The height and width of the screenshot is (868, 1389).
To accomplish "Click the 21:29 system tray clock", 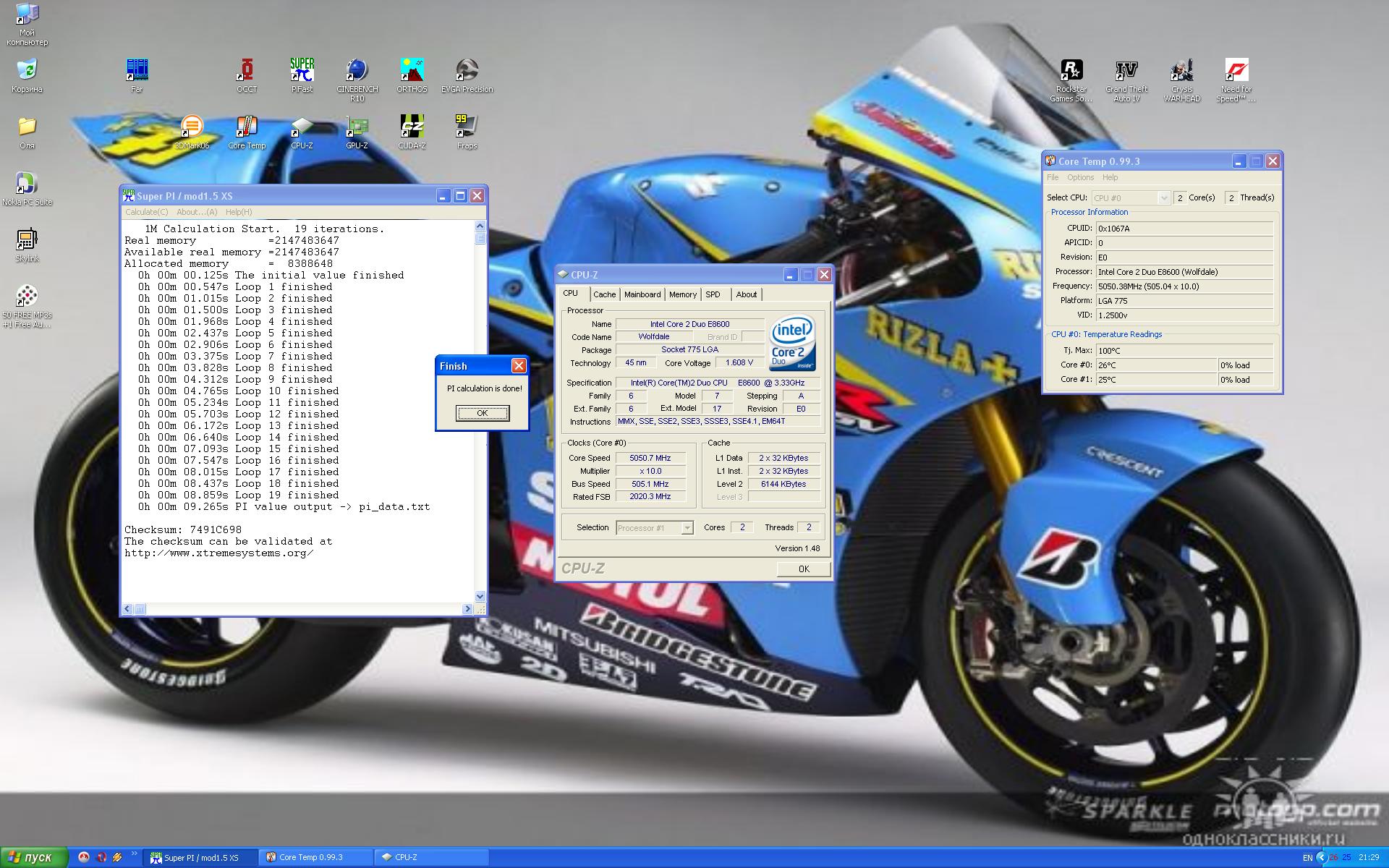I will coord(1369,858).
